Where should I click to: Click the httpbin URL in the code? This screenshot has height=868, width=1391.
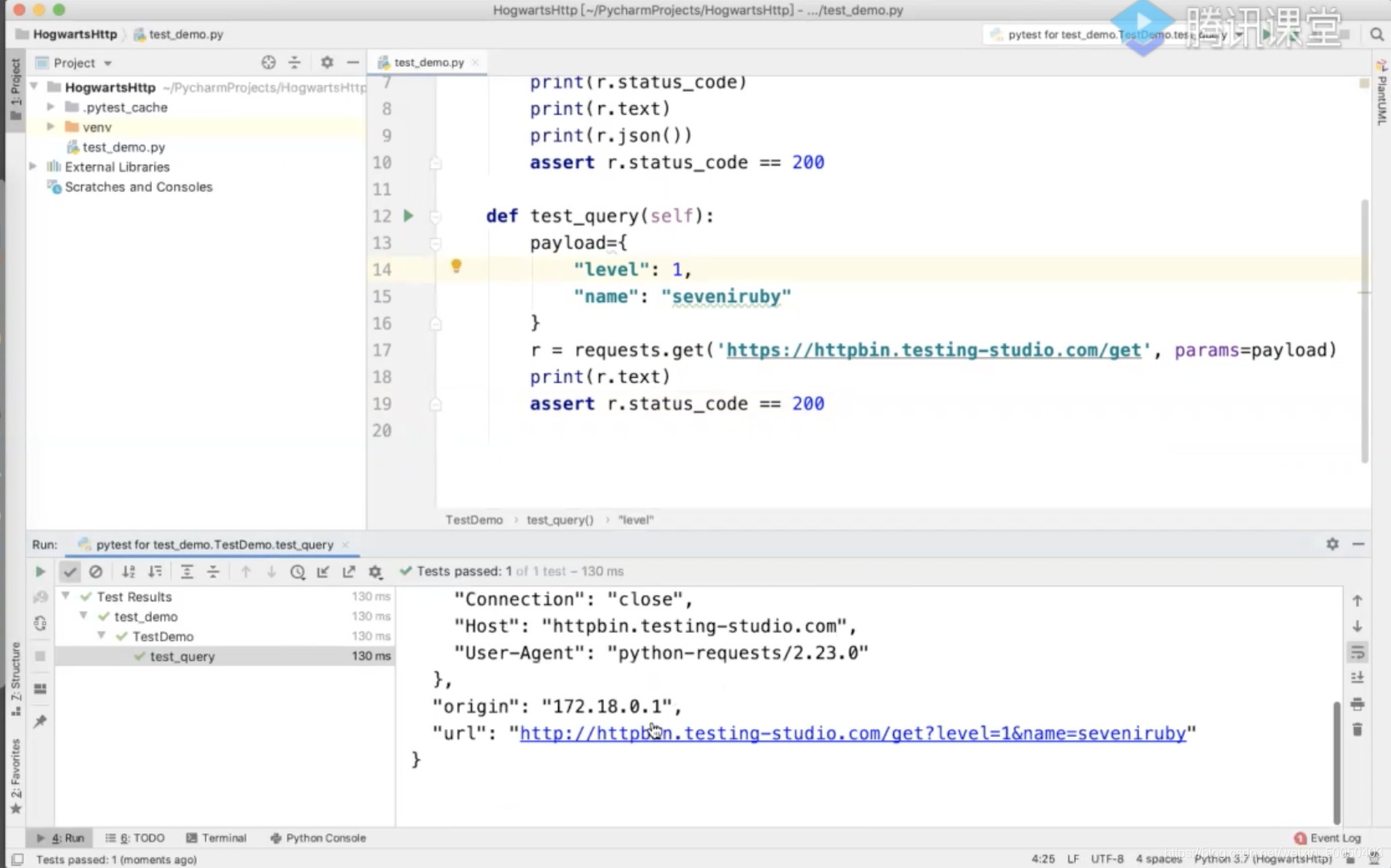(x=933, y=350)
